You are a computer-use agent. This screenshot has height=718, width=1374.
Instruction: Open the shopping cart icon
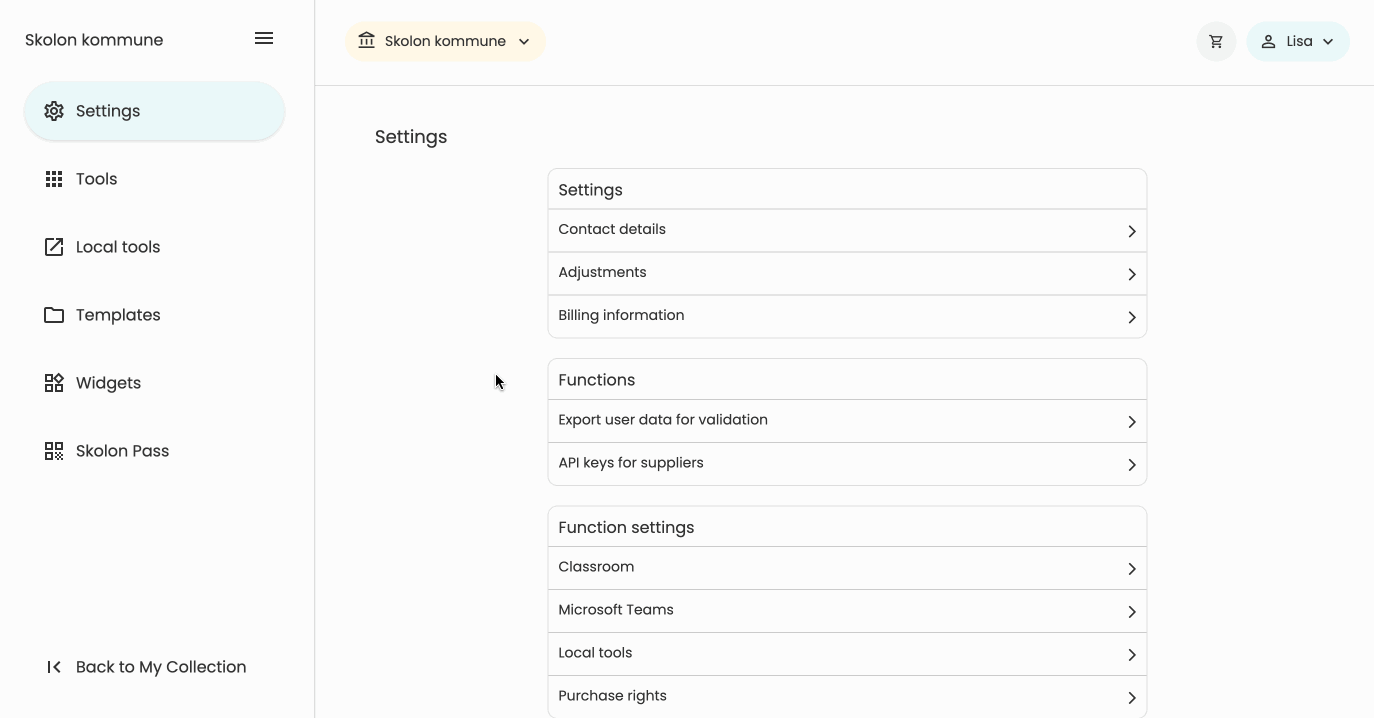1216,41
